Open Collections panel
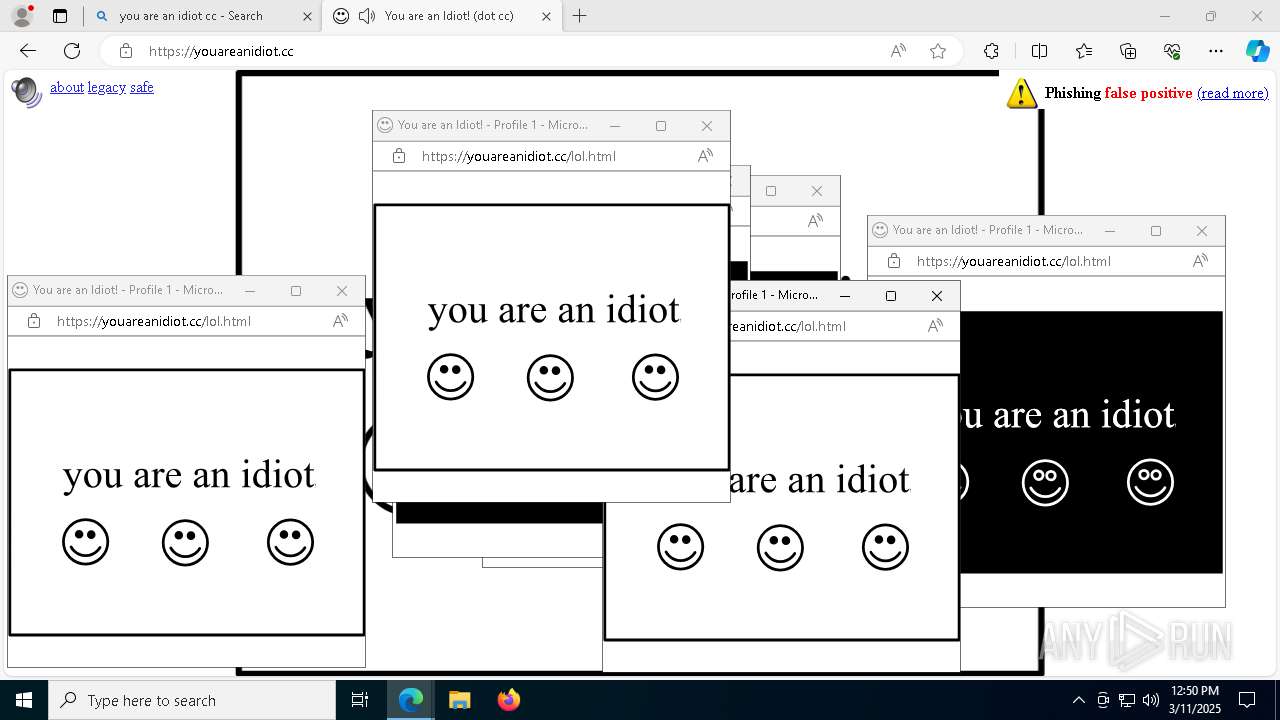 point(1128,51)
